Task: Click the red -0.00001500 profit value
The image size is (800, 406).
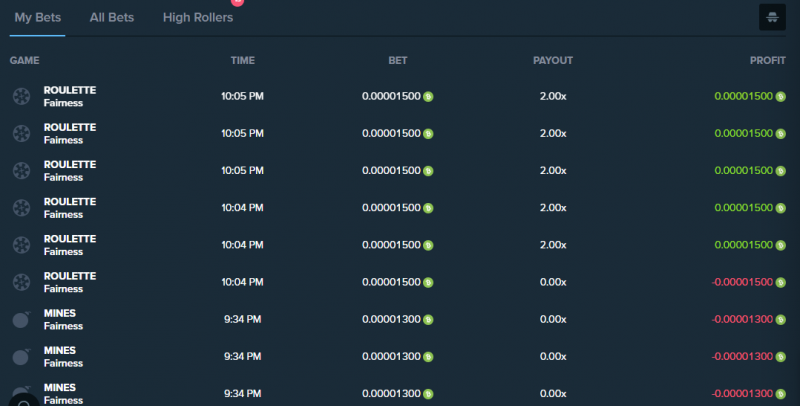Action: click(742, 282)
